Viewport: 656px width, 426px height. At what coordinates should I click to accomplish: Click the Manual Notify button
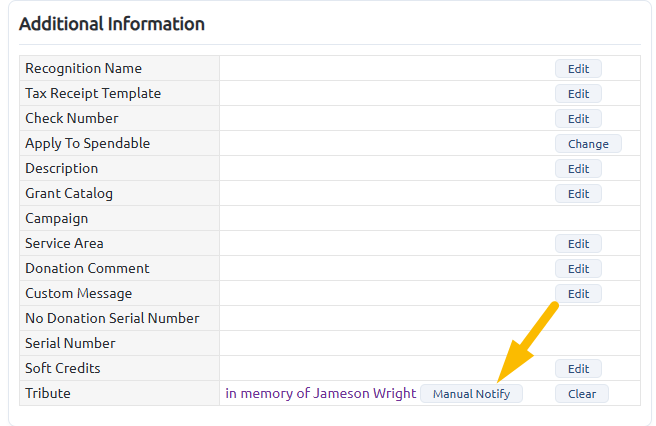tap(471, 394)
